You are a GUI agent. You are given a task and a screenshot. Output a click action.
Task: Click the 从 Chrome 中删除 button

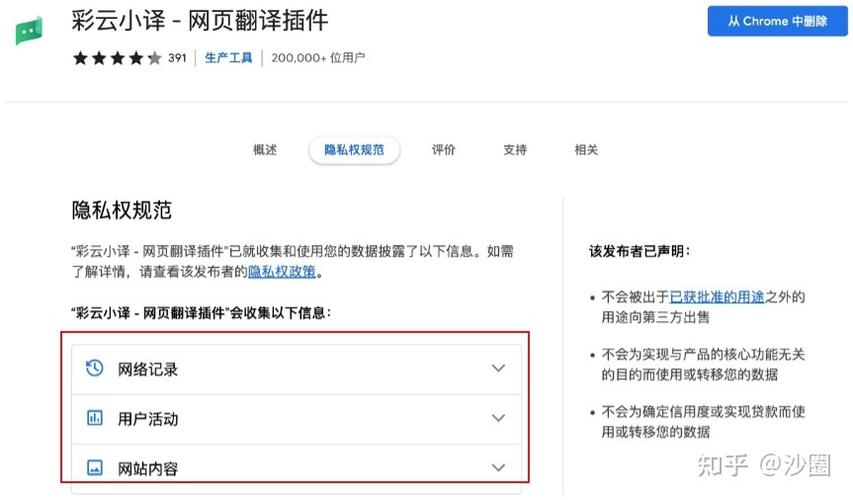pyautogui.click(x=777, y=21)
